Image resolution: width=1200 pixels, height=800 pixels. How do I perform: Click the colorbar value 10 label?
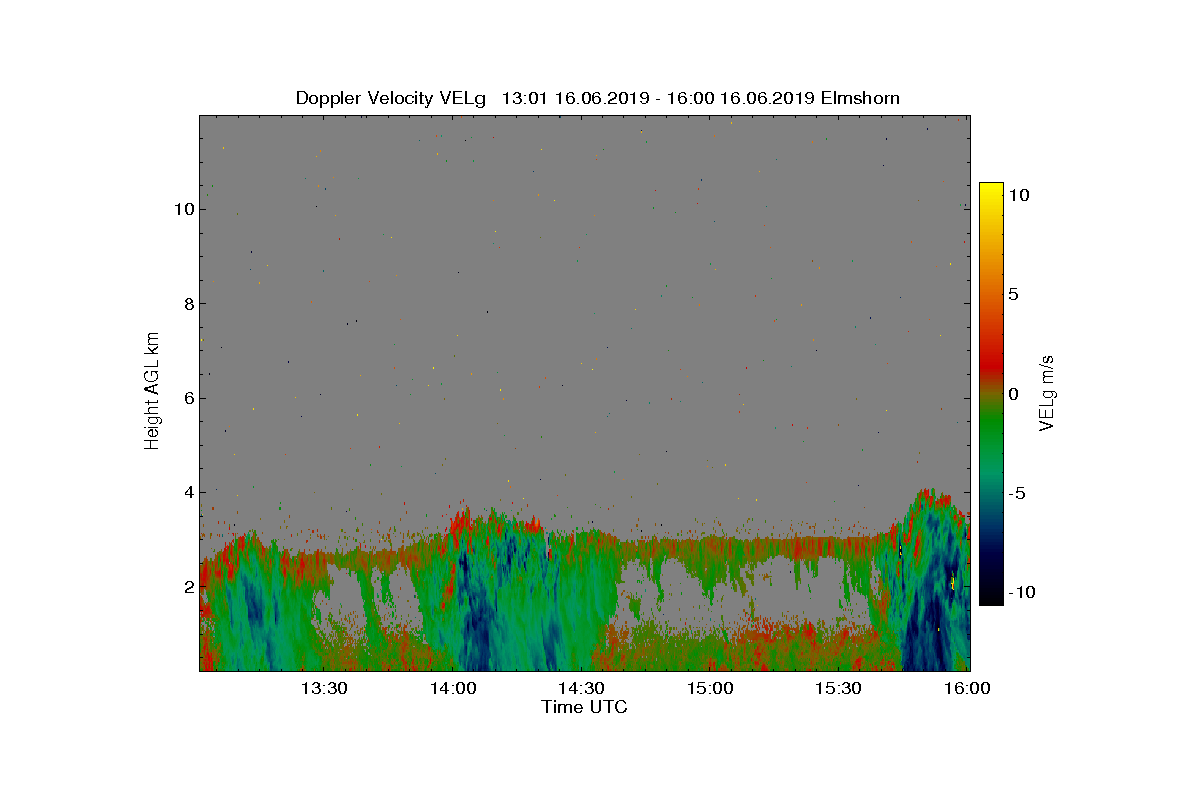pos(1019,196)
